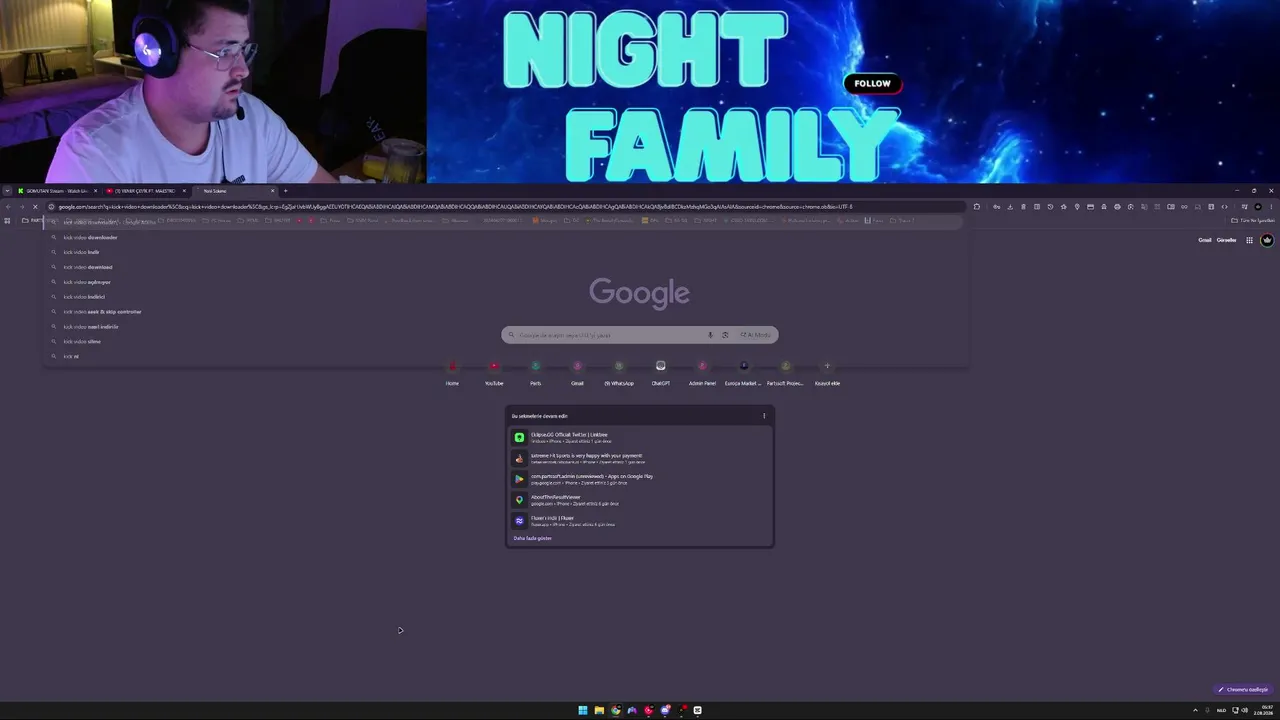Go back to the previous page
Image resolution: width=1280 pixels, height=720 pixels.
click(x=8, y=207)
